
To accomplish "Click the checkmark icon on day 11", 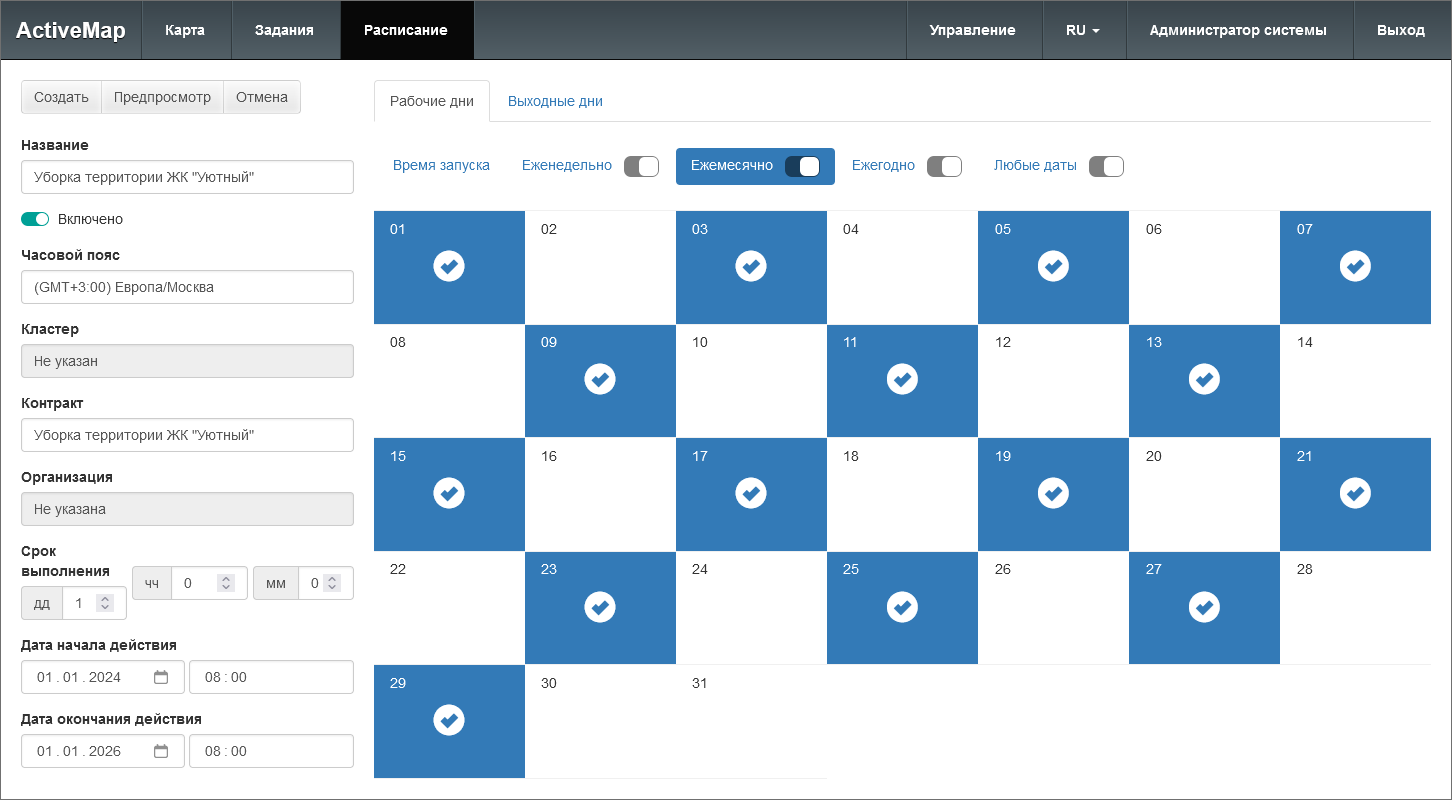I will click(902, 379).
